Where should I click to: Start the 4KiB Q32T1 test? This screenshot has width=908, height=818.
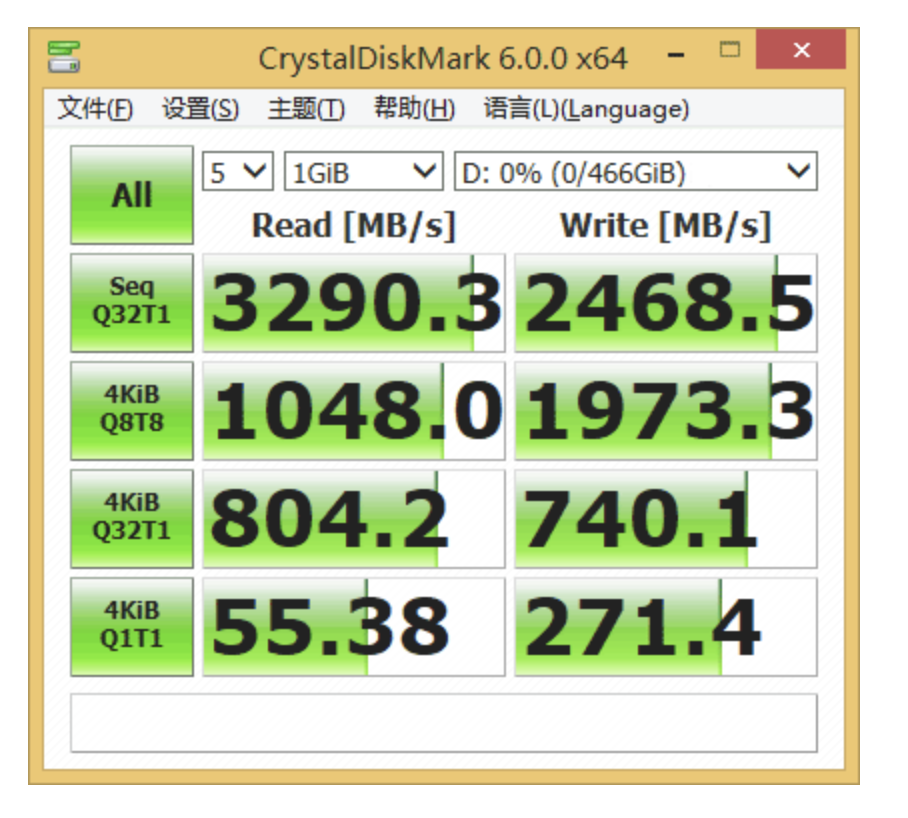[132, 519]
